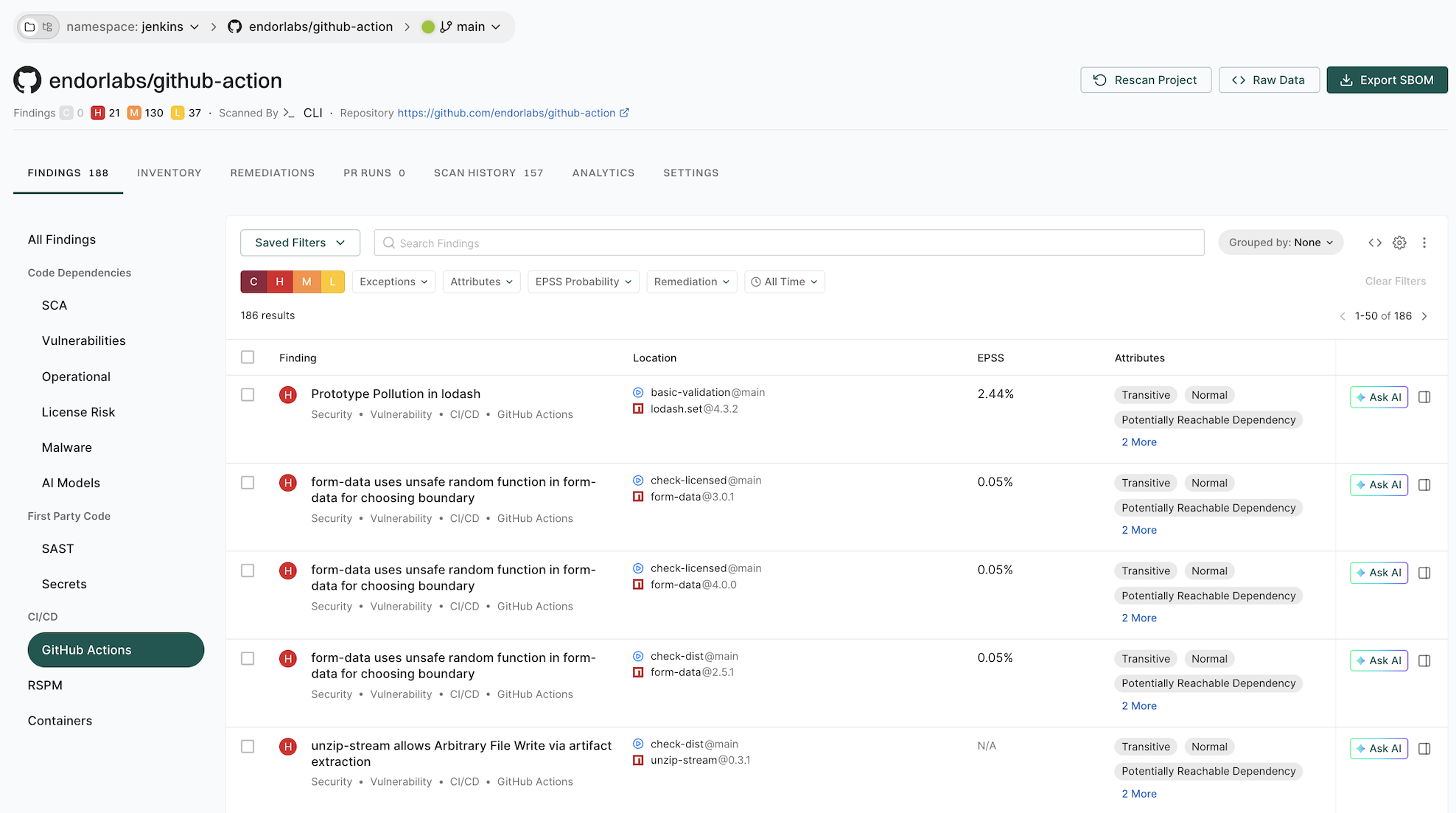
Task: Open the code view icon next to settings gear
Action: click(x=1375, y=242)
